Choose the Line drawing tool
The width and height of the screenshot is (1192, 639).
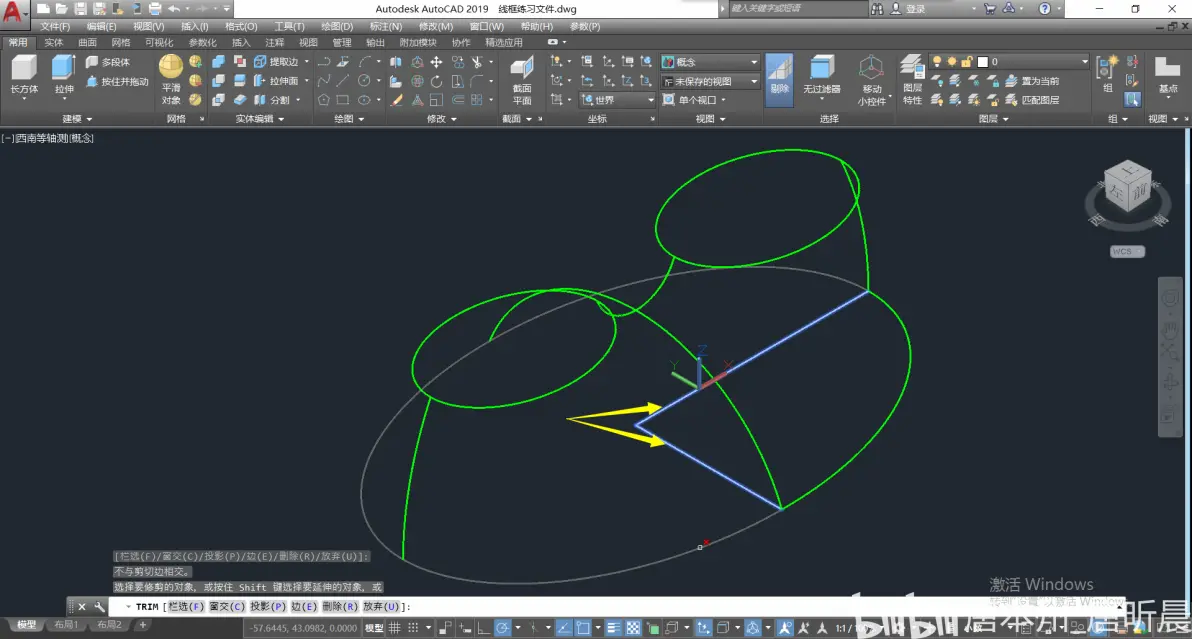(343, 81)
